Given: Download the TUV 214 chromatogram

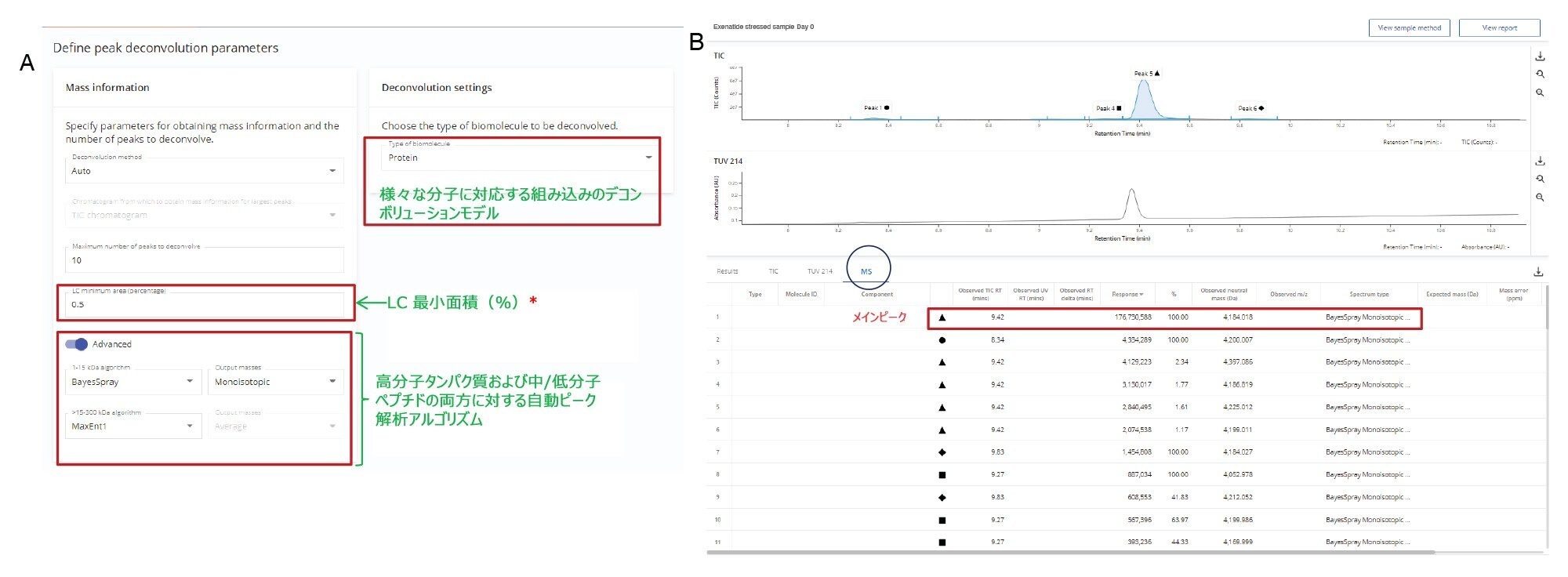Looking at the screenshot, I should (x=1540, y=161).
